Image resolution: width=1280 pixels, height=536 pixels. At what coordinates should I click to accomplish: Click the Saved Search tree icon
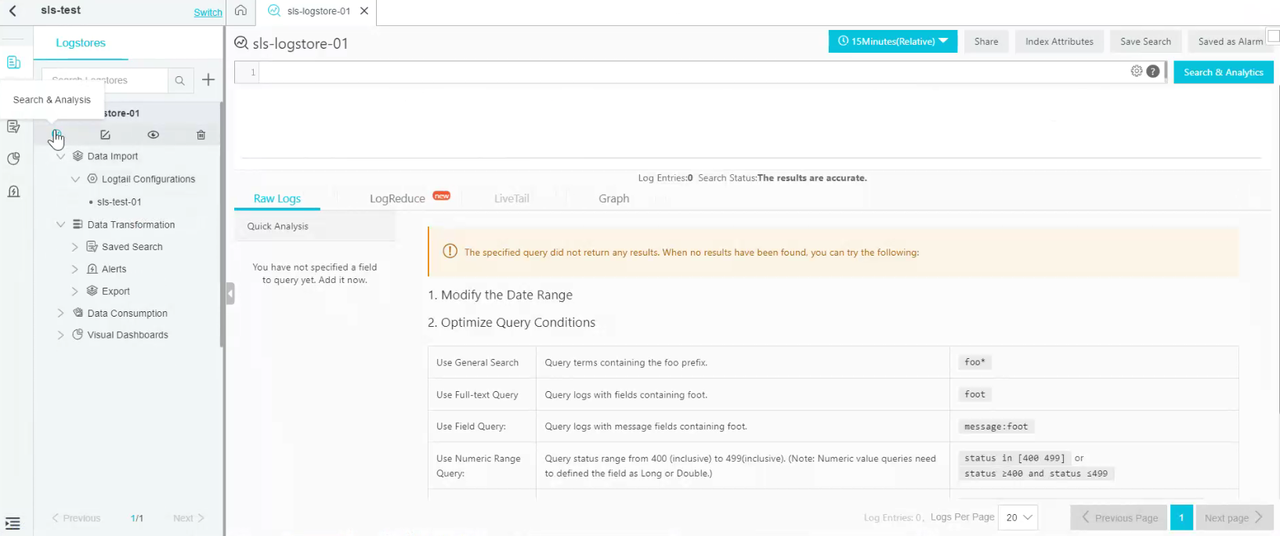[x=92, y=247]
